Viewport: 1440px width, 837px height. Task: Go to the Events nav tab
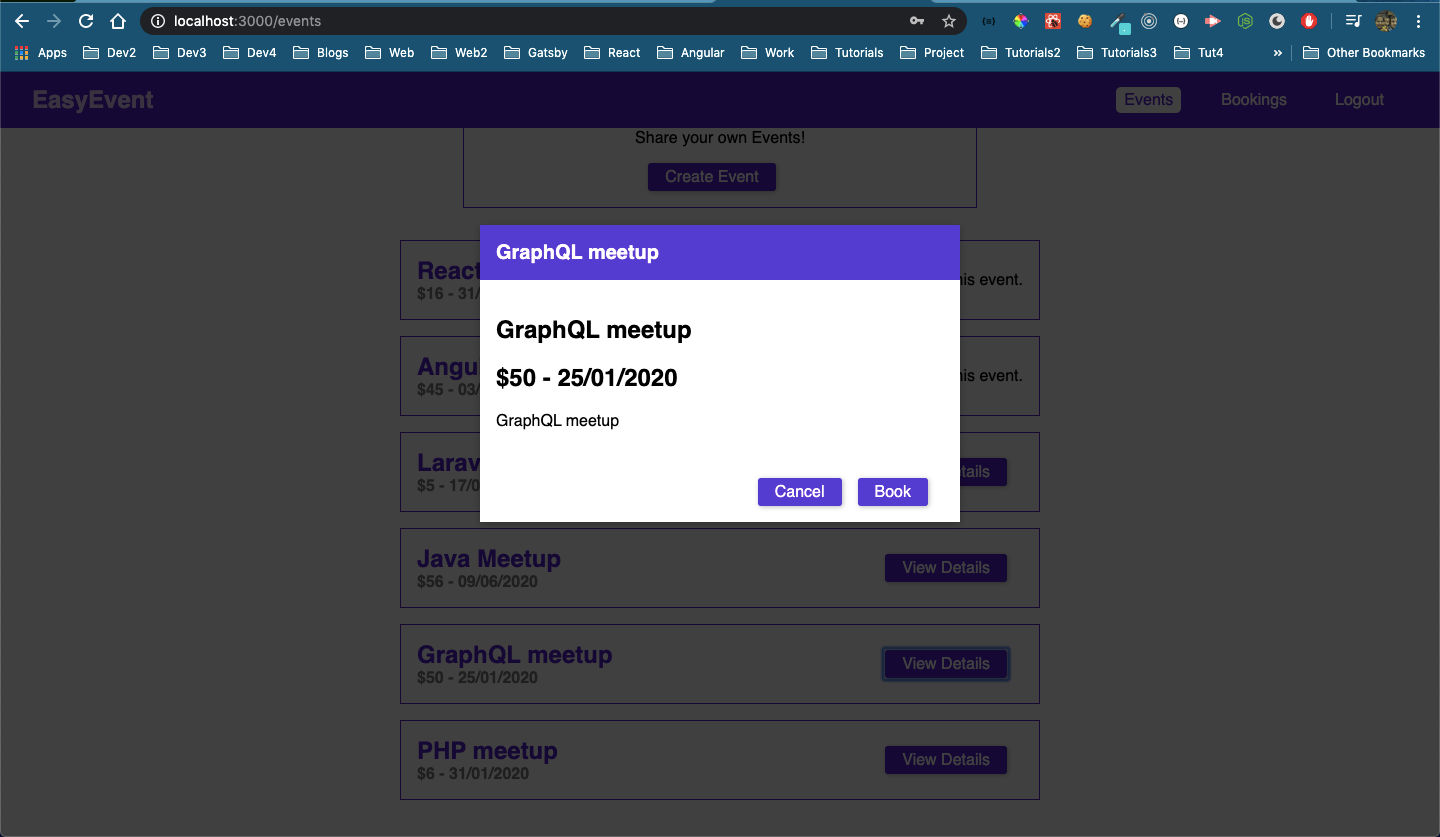point(1148,100)
